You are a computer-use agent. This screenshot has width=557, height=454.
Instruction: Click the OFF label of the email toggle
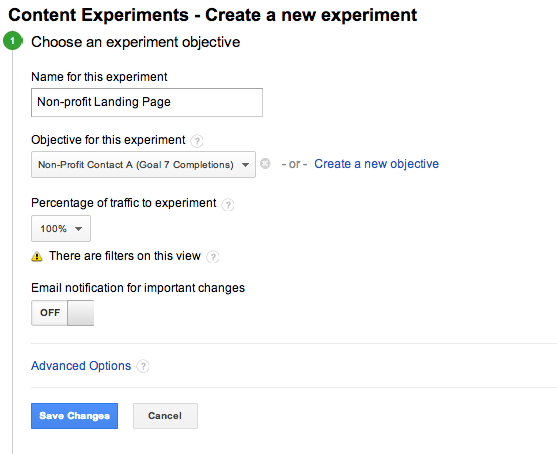[50, 313]
